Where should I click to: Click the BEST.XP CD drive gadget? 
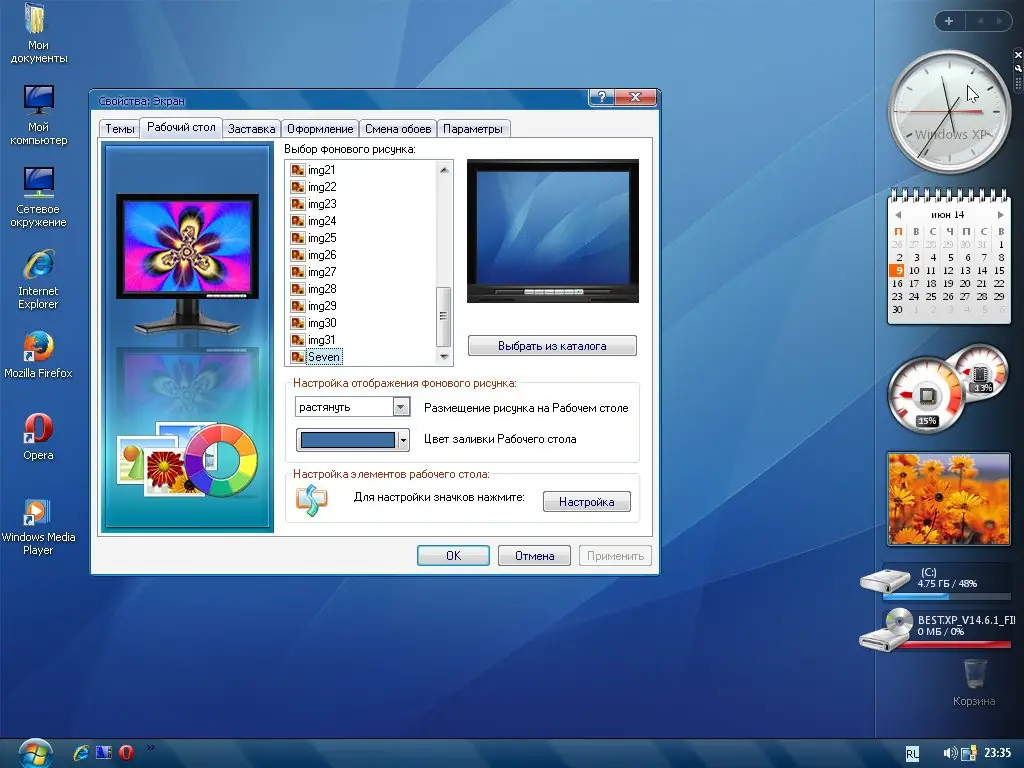point(937,629)
